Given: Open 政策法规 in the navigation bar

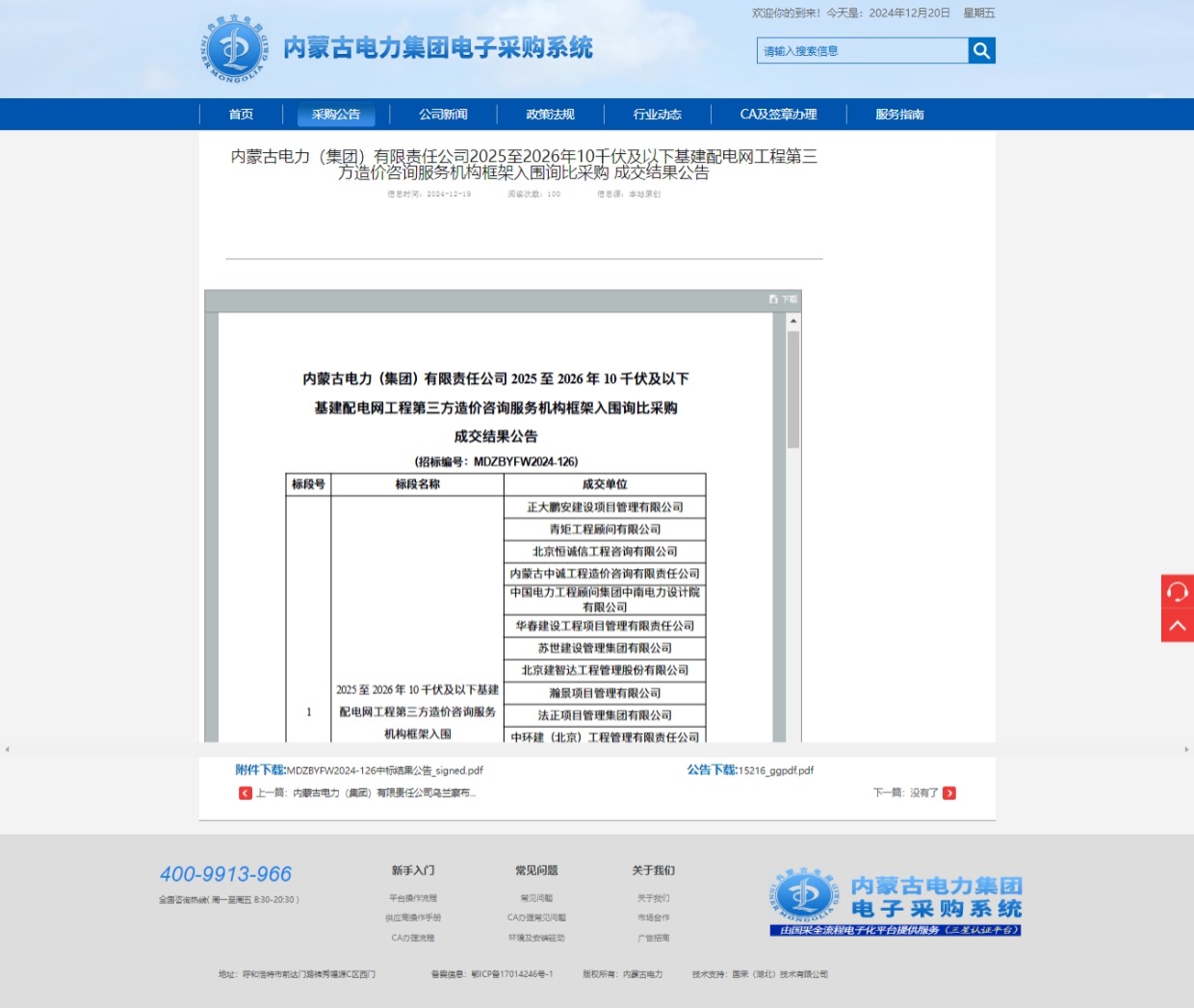Looking at the screenshot, I should pos(550,115).
